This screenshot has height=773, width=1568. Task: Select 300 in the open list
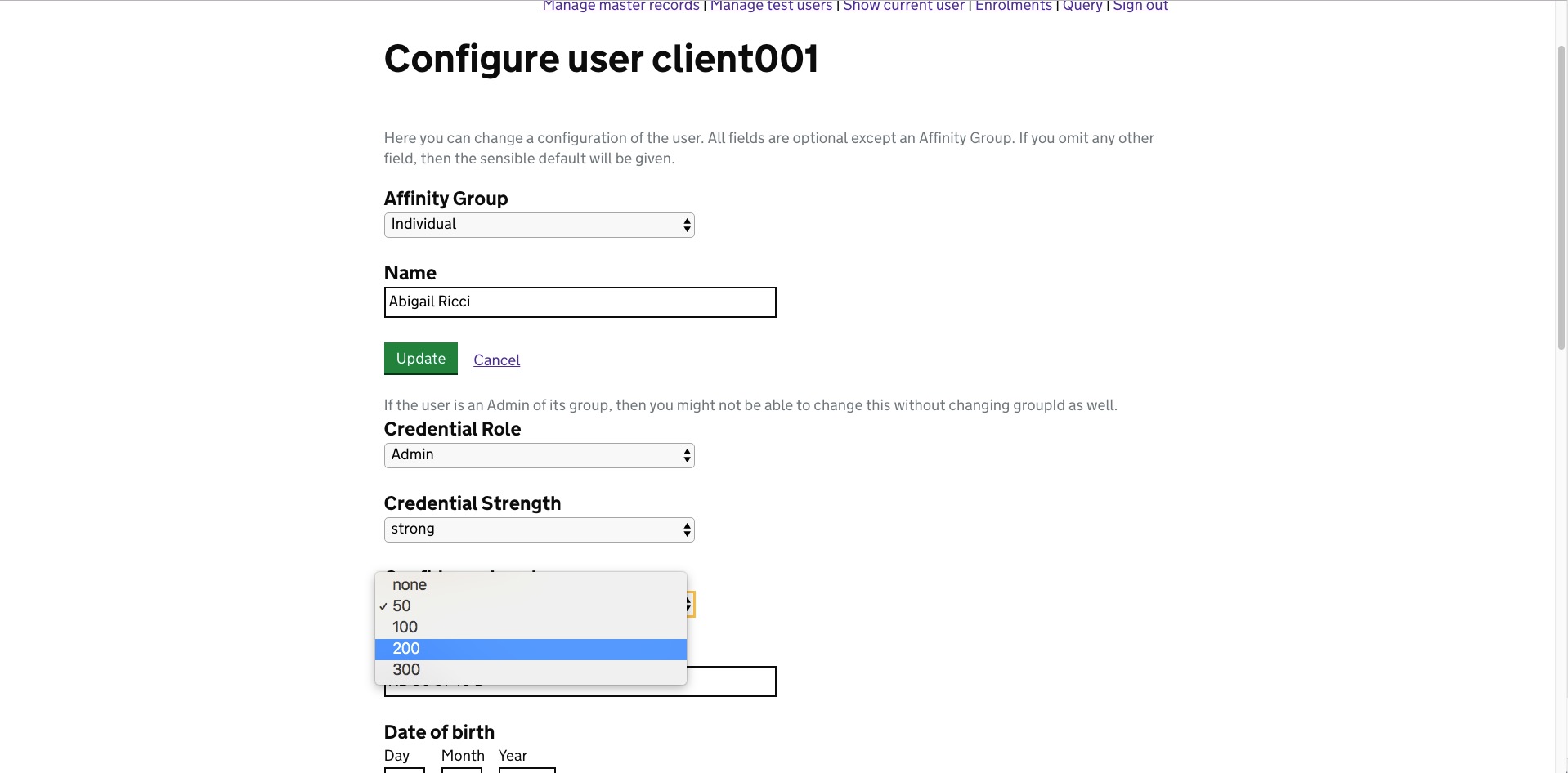coord(531,670)
